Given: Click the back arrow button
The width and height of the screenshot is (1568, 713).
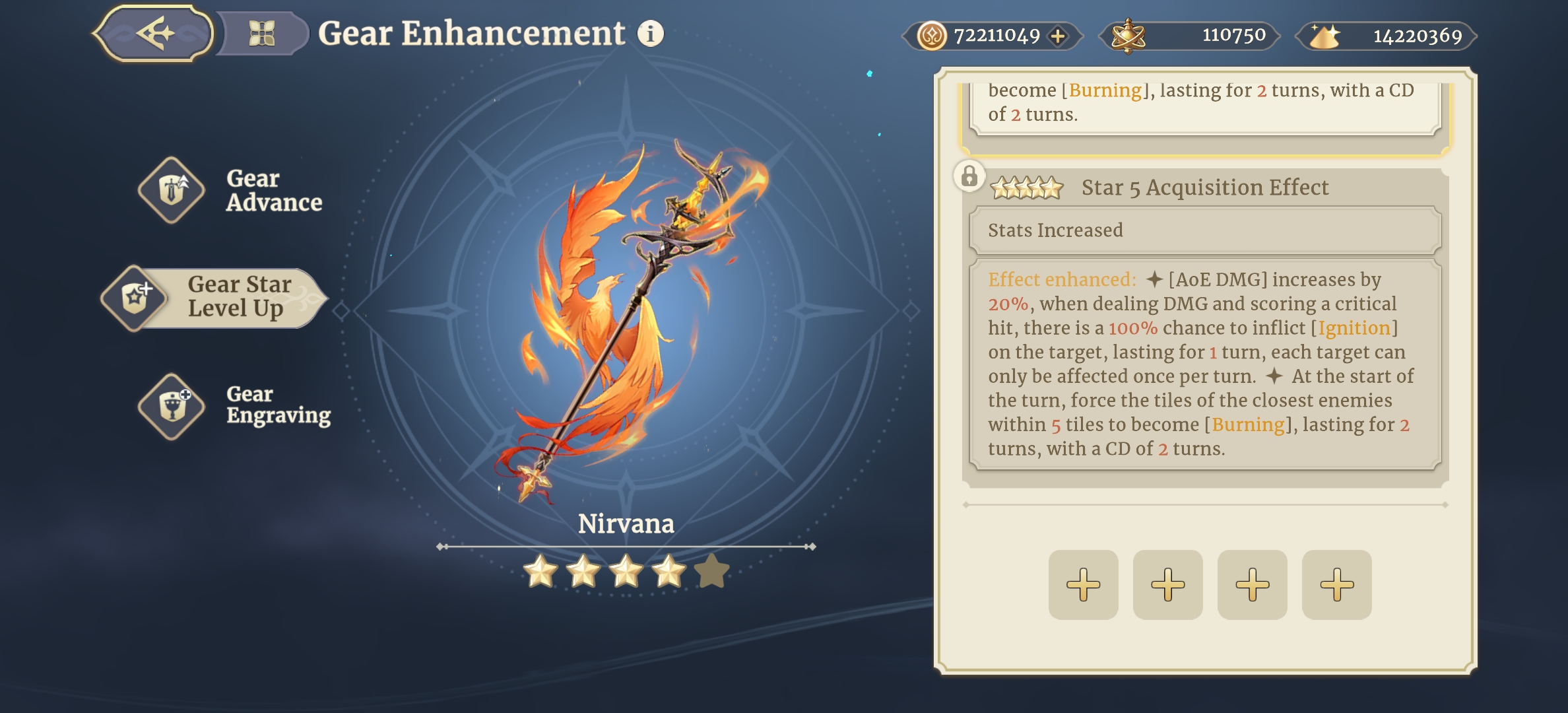Looking at the screenshot, I should (x=154, y=34).
